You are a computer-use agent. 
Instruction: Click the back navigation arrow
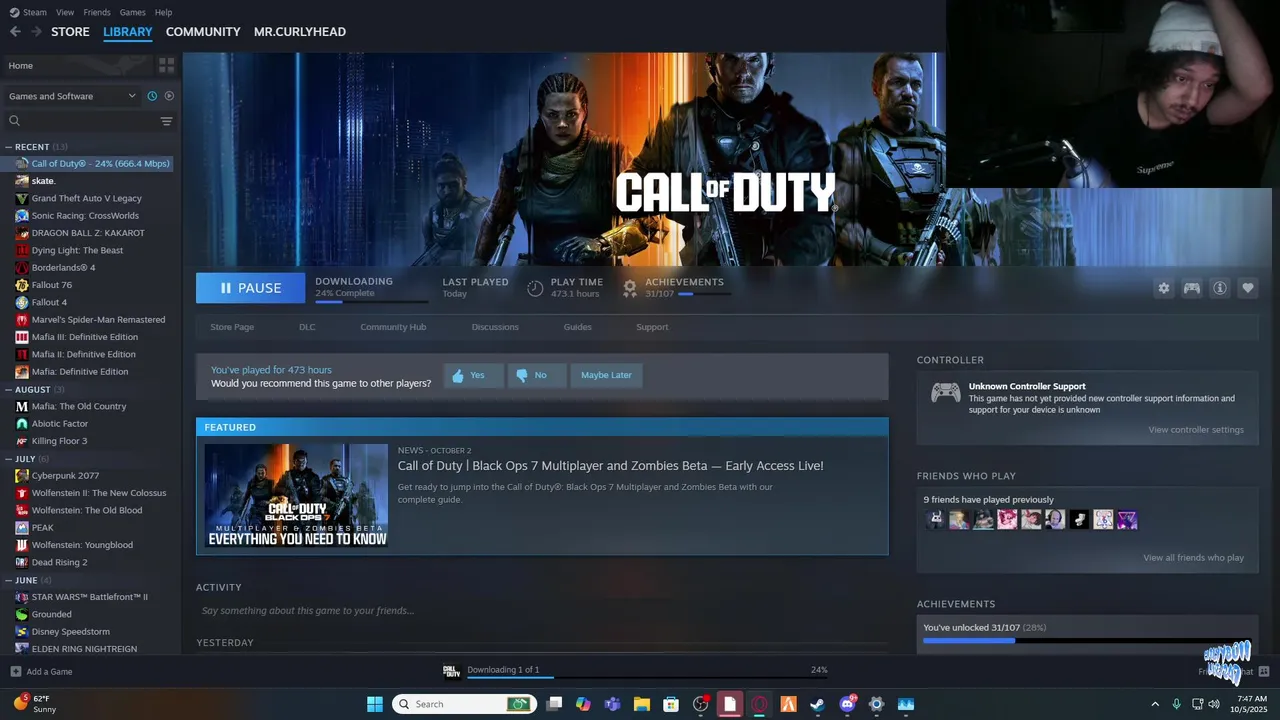pyautogui.click(x=15, y=32)
